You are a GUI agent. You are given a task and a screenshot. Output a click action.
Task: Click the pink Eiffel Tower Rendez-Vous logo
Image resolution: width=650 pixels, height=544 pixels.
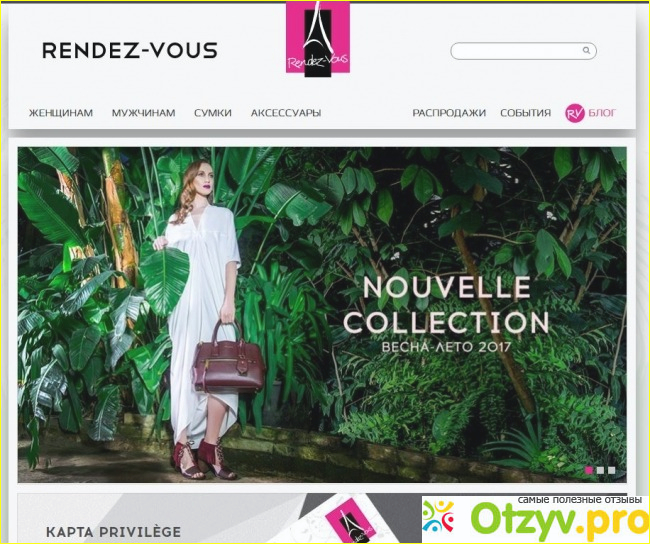pyautogui.click(x=318, y=38)
